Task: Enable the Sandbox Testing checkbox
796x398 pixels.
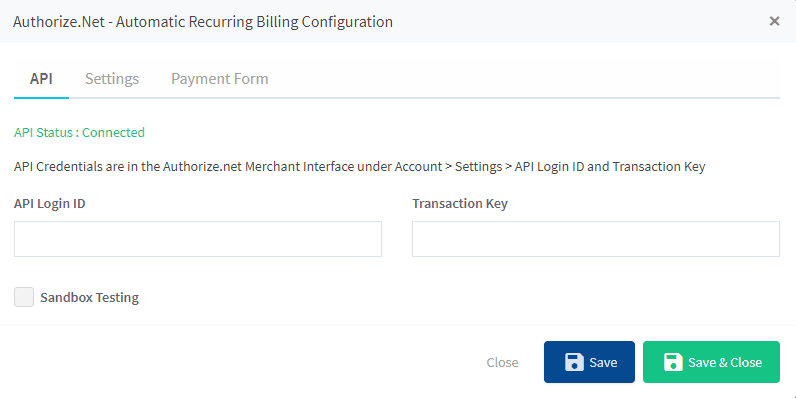Action: tap(24, 297)
